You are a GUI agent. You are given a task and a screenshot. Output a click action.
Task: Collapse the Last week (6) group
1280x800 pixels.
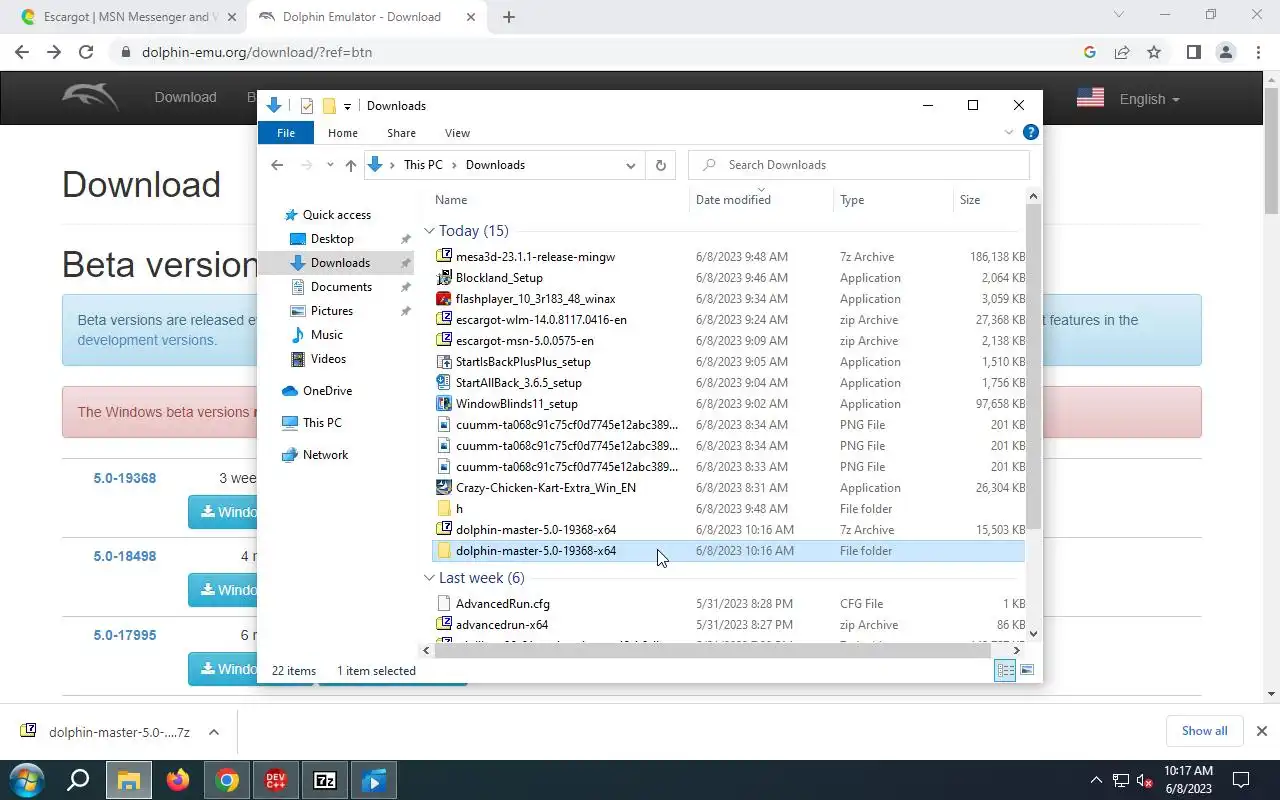[429, 578]
